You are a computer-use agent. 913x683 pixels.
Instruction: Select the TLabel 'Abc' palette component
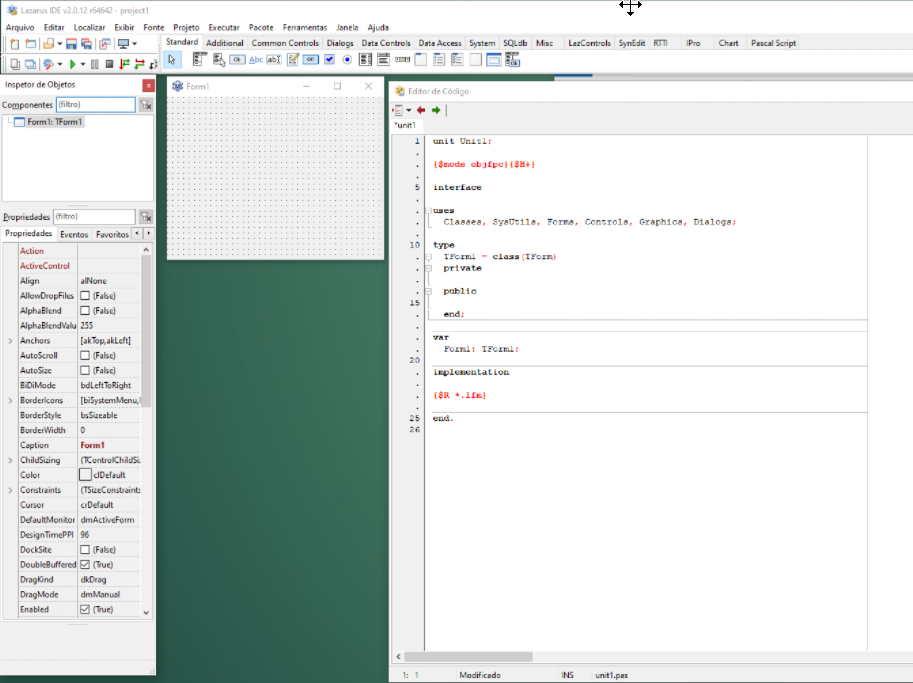[x=255, y=60]
